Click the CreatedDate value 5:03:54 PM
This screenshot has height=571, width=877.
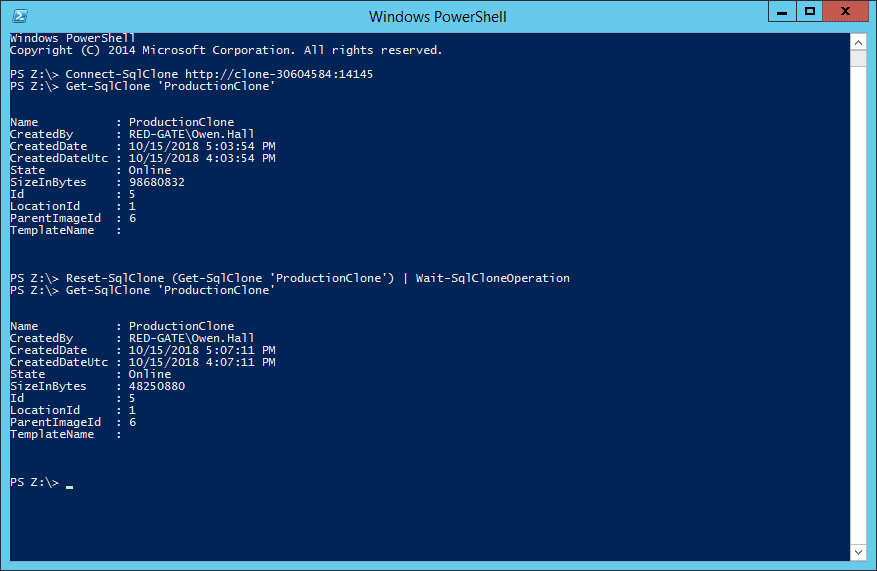pos(241,146)
